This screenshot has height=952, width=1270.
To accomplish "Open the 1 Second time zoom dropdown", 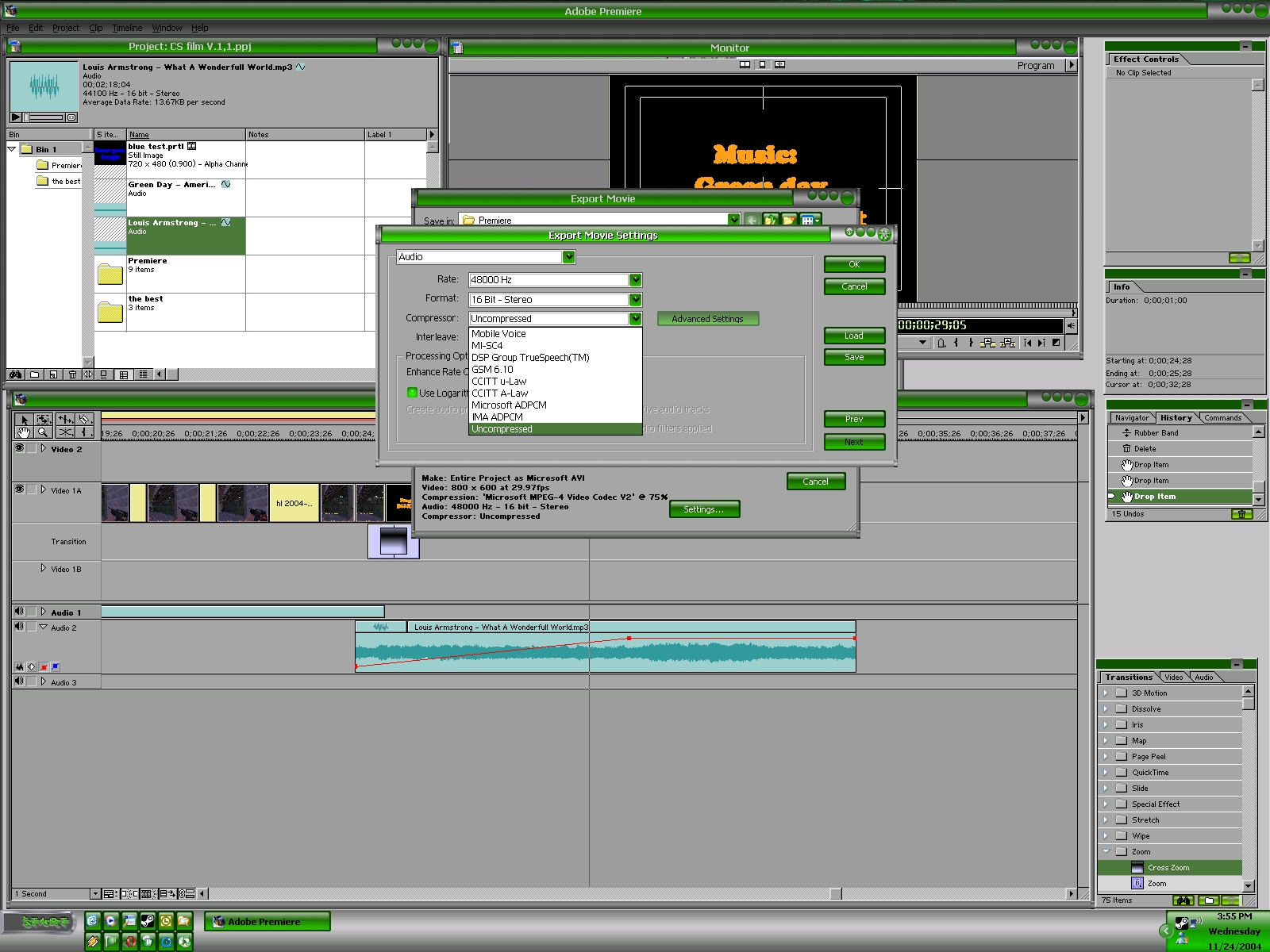I will [95, 894].
